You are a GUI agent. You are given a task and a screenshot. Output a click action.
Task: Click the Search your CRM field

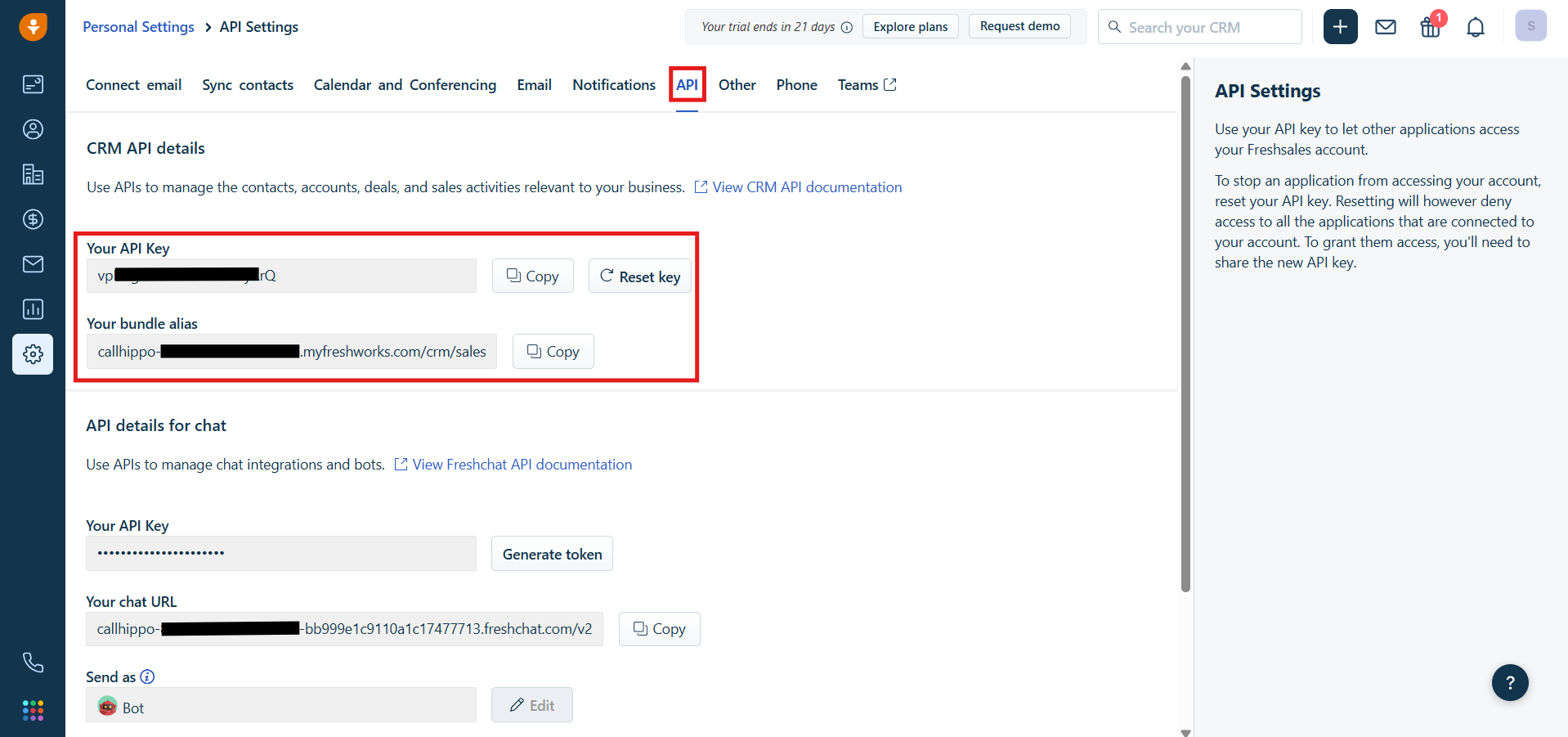click(1199, 27)
